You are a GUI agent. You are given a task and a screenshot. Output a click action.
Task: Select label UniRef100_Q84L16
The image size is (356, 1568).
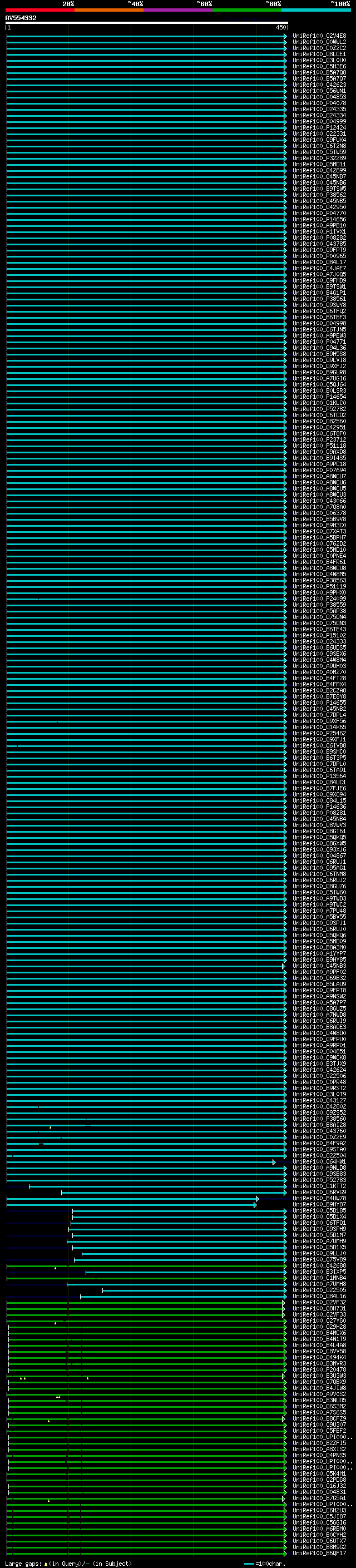(x=319, y=1297)
